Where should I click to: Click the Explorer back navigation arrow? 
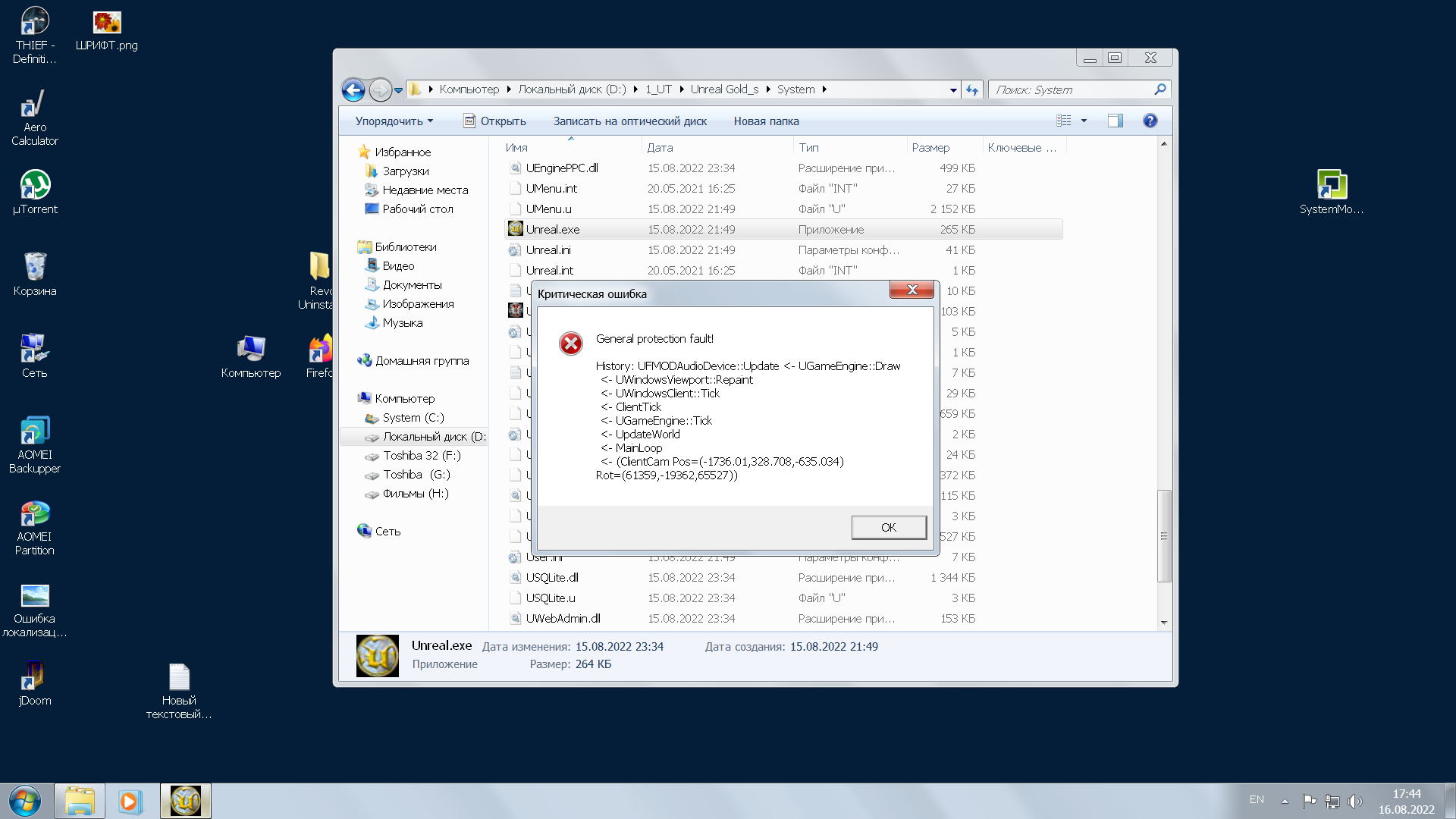point(353,90)
